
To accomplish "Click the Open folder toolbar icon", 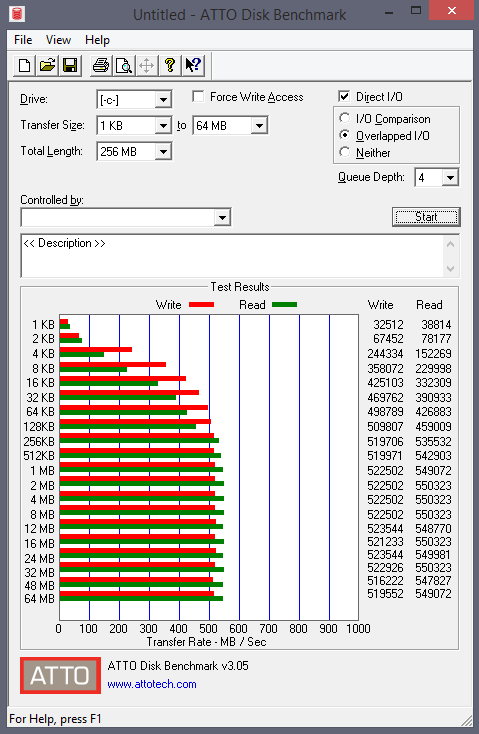I will [47, 65].
